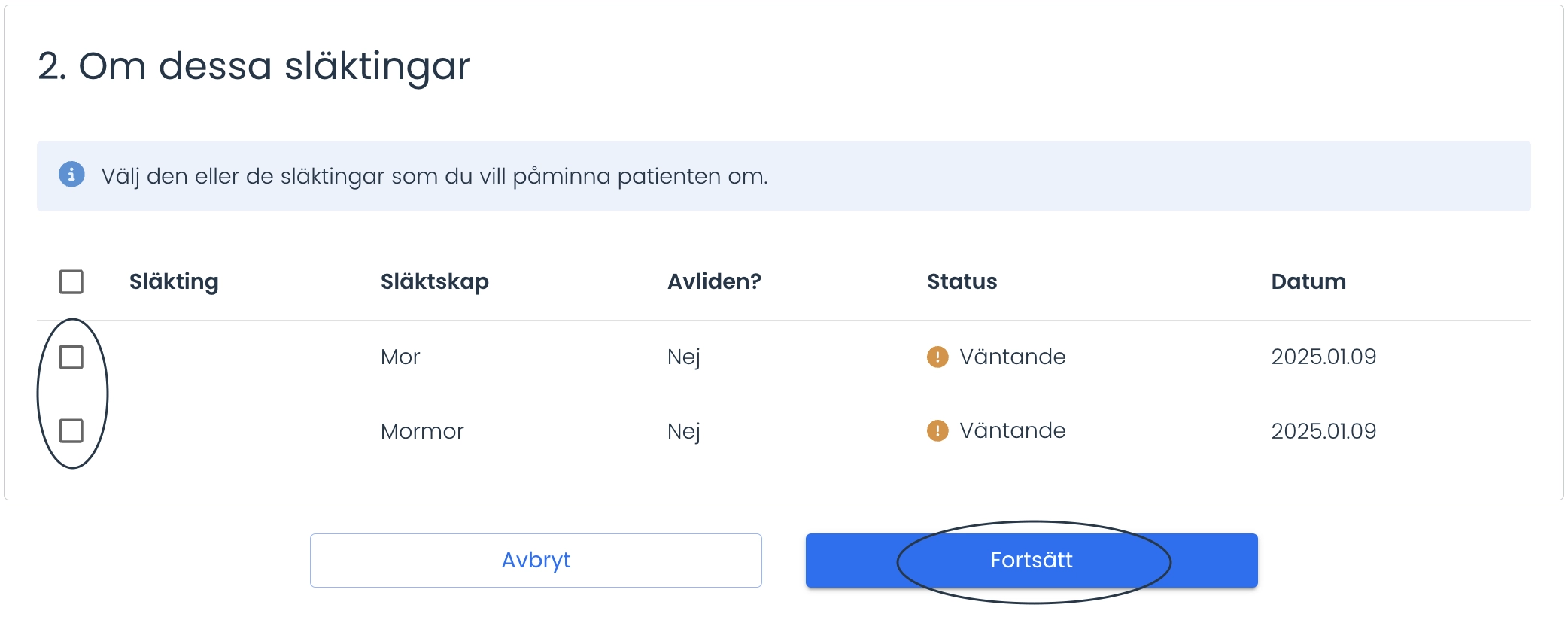Select the Mormor relationship cell
Image resolution: width=1568 pixels, height=617 pixels.
click(x=422, y=431)
